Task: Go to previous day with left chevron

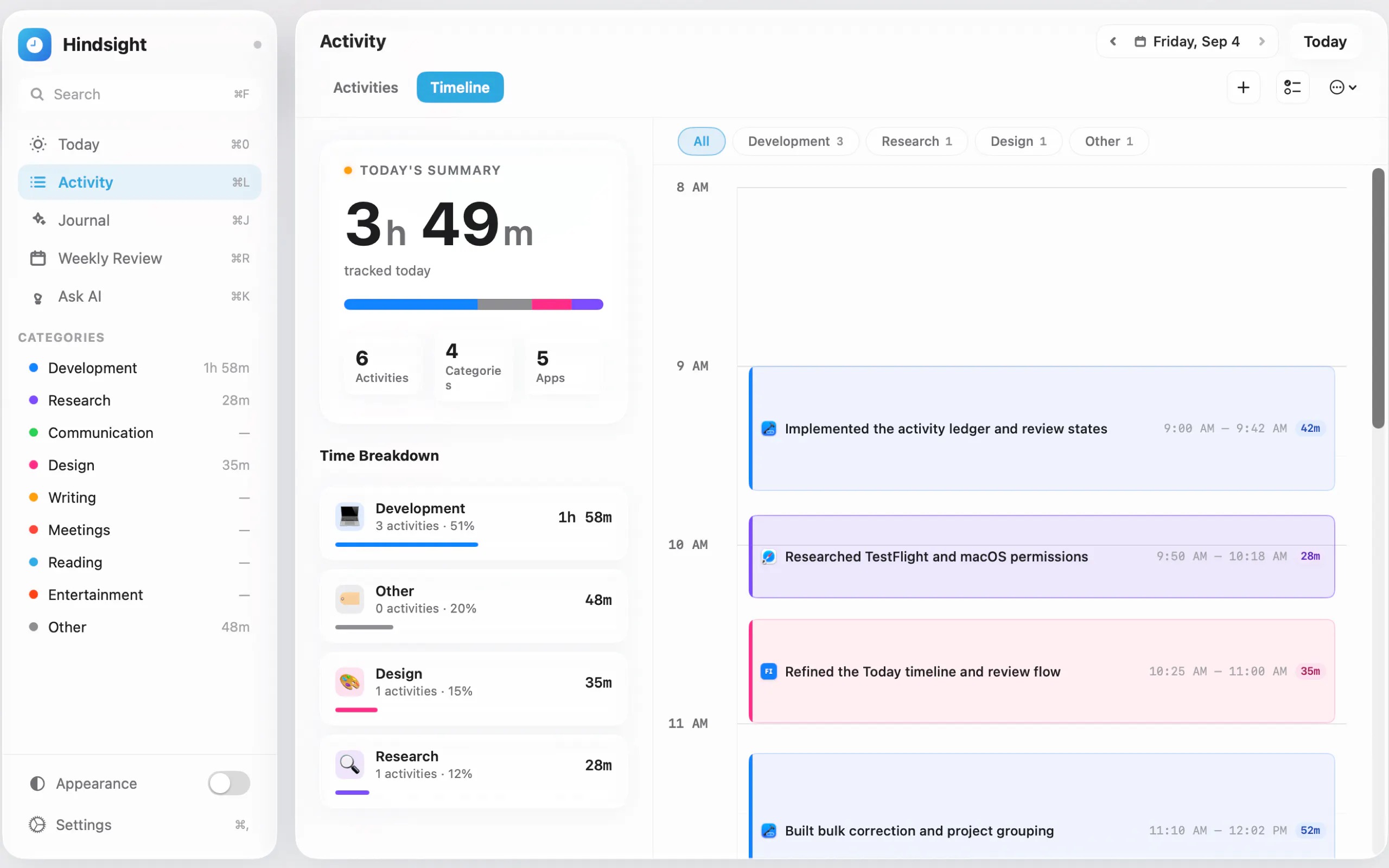Action: coord(1113,41)
